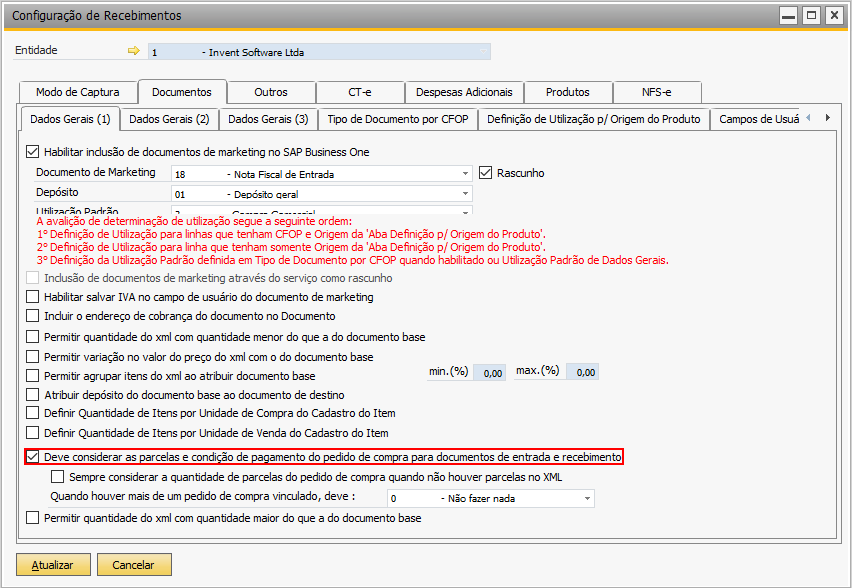
Task: Check Atribuir depósito do documento base
Action: [33, 395]
